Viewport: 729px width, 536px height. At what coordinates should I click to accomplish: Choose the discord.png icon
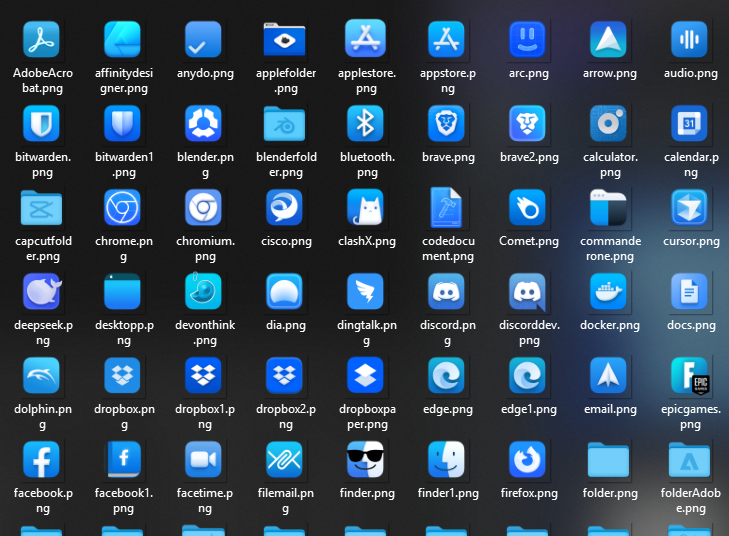click(446, 291)
